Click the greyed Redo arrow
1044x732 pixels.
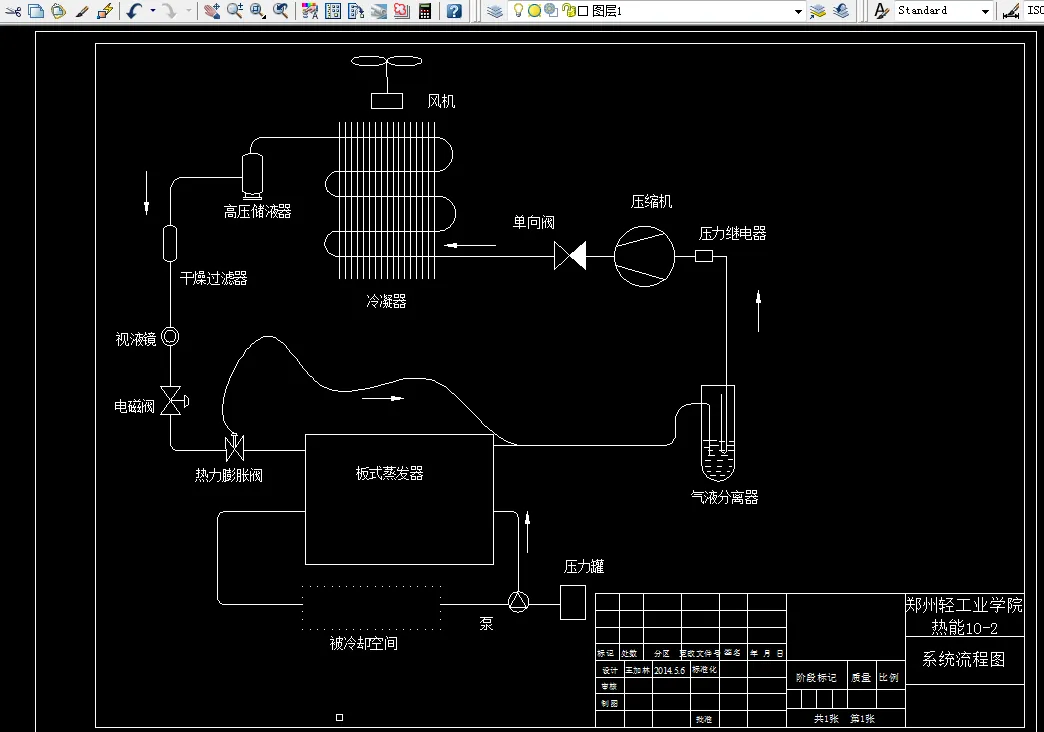click(x=170, y=11)
